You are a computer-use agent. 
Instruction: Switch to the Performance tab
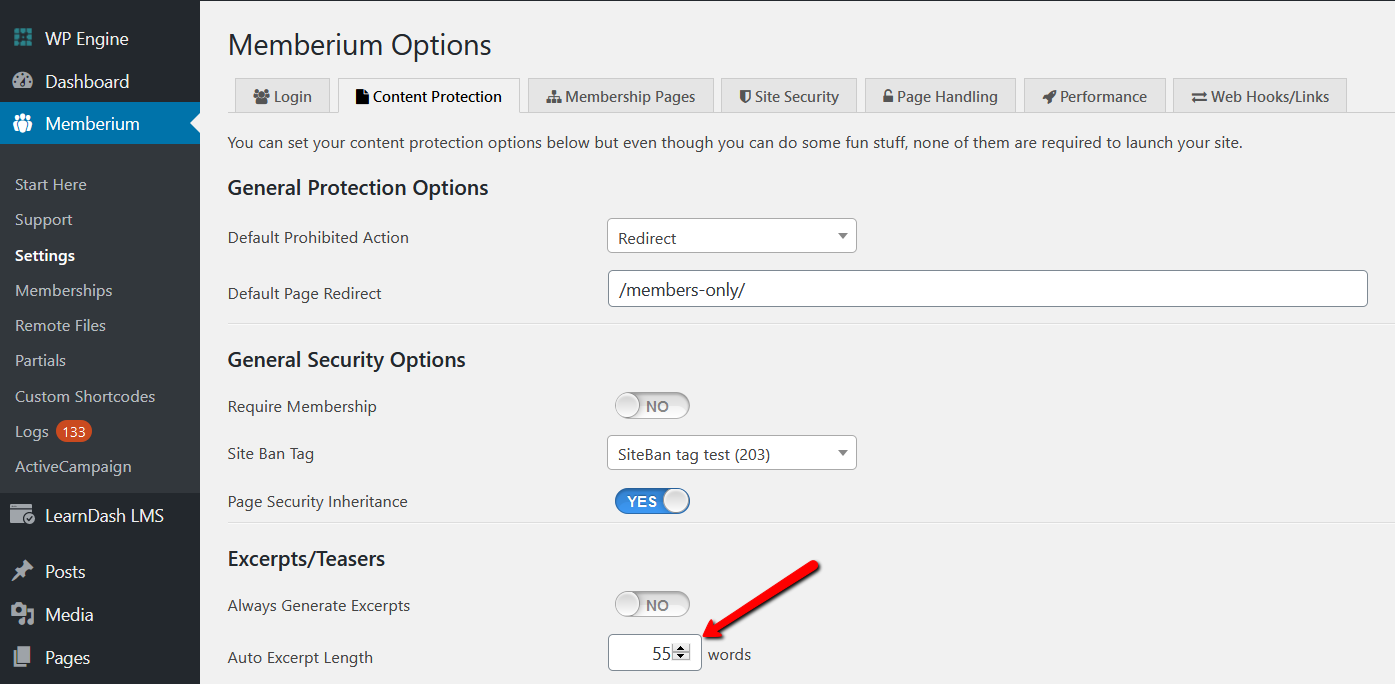click(1094, 96)
